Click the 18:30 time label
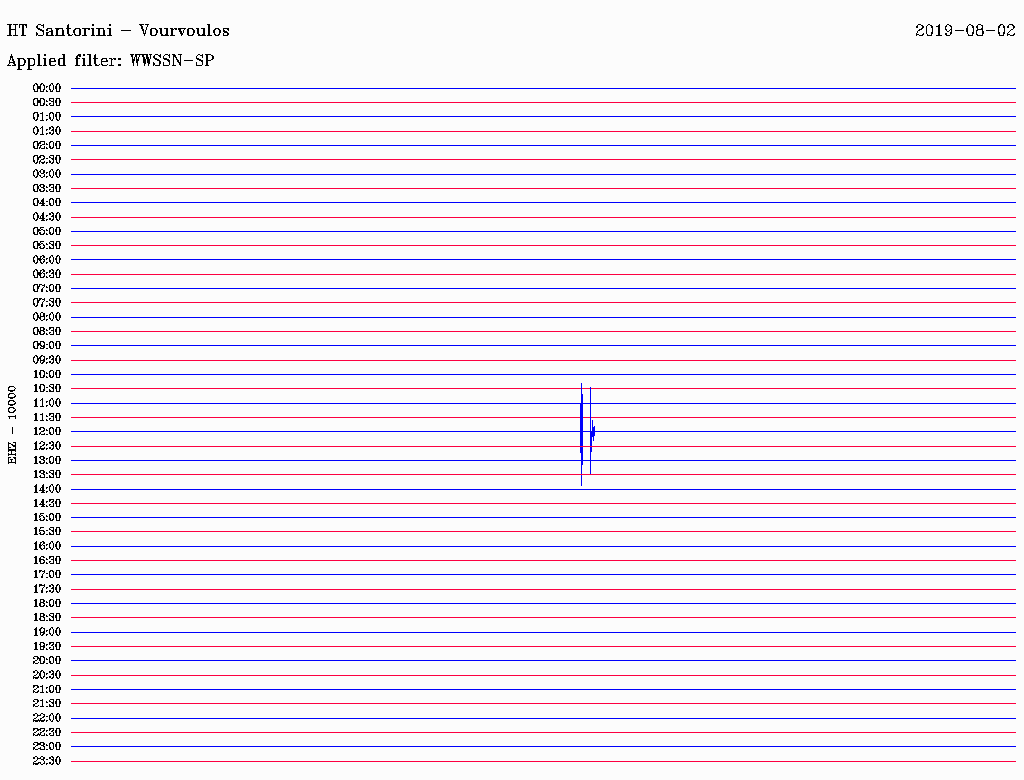Viewport: 1024px width, 780px height. (47, 617)
